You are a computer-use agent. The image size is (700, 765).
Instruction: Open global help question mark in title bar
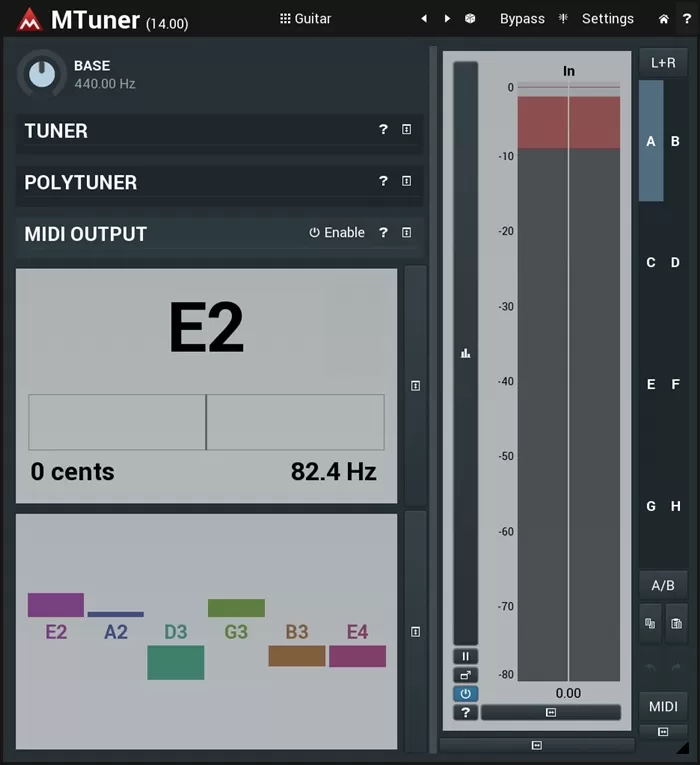(687, 19)
